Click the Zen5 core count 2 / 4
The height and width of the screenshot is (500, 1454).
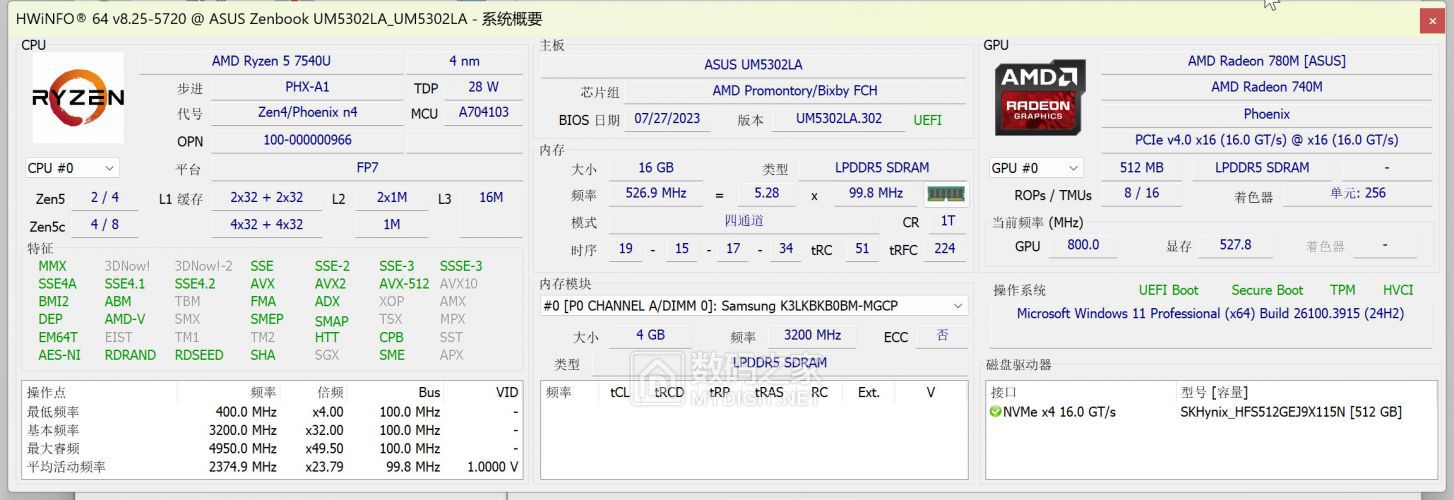tap(105, 198)
